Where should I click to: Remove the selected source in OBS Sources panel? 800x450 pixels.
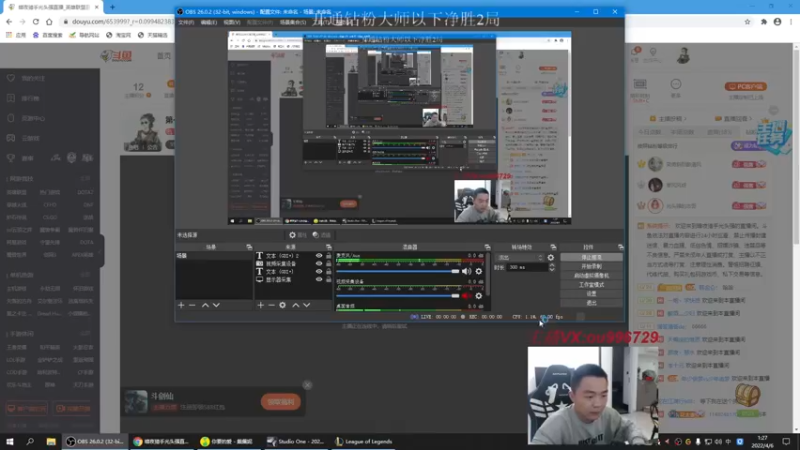271,305
